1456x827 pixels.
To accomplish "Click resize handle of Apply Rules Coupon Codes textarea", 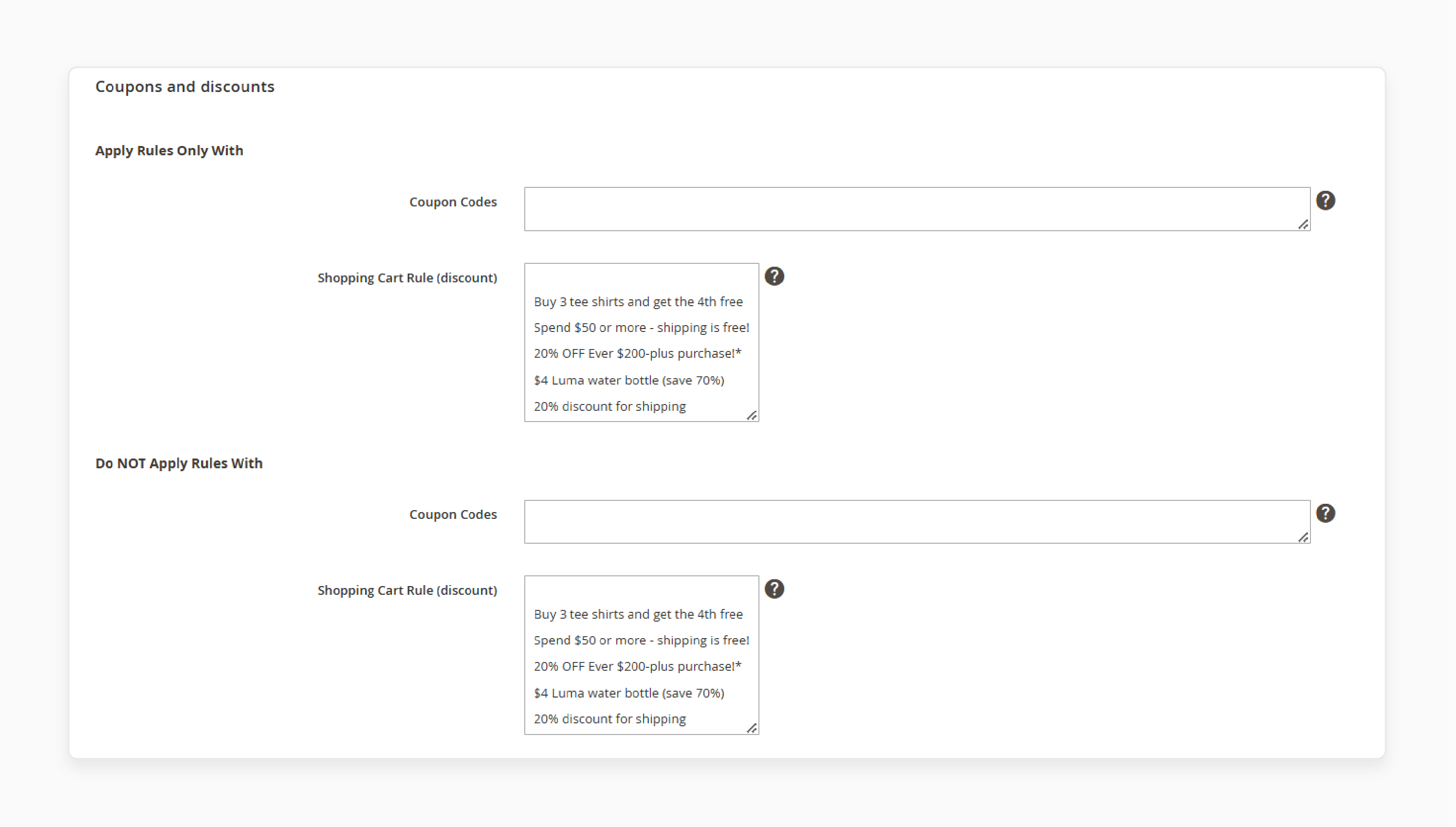I will point(1303,225).
